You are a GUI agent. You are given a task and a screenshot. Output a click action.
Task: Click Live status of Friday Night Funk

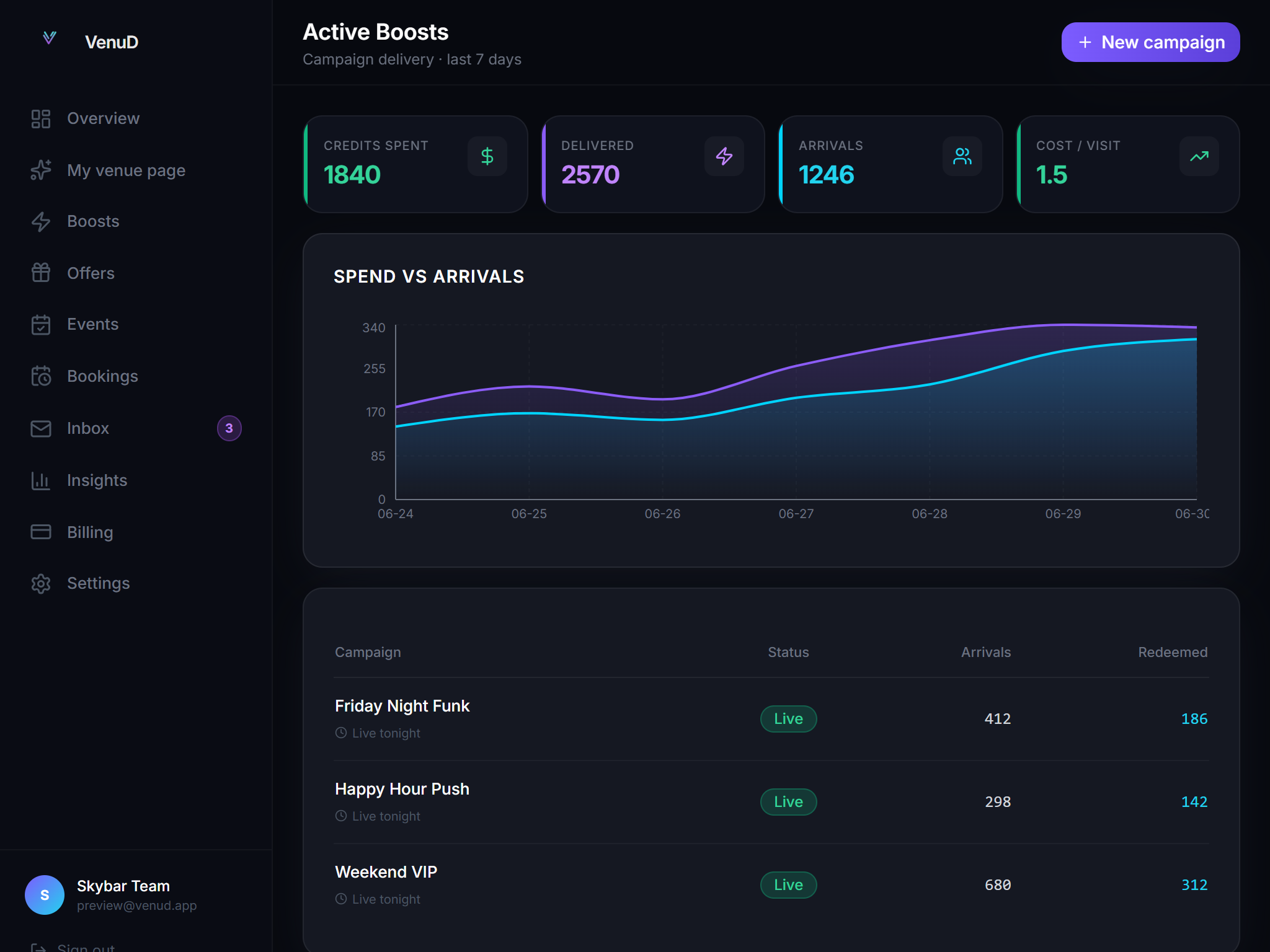[789, 719]
